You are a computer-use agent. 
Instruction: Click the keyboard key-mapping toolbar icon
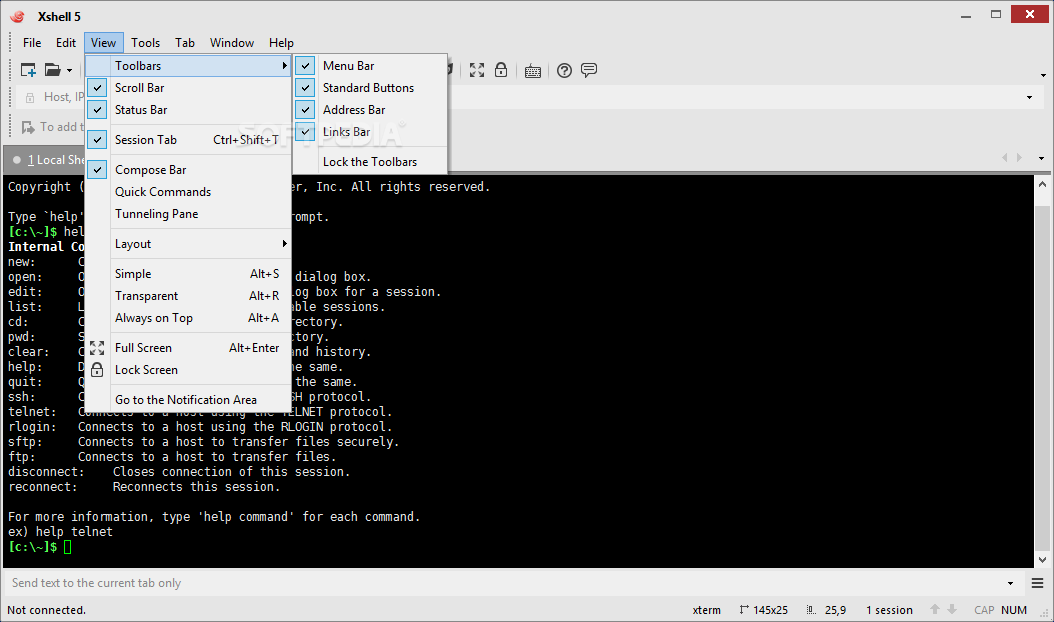pyautogui.click(x=533, y=71)
